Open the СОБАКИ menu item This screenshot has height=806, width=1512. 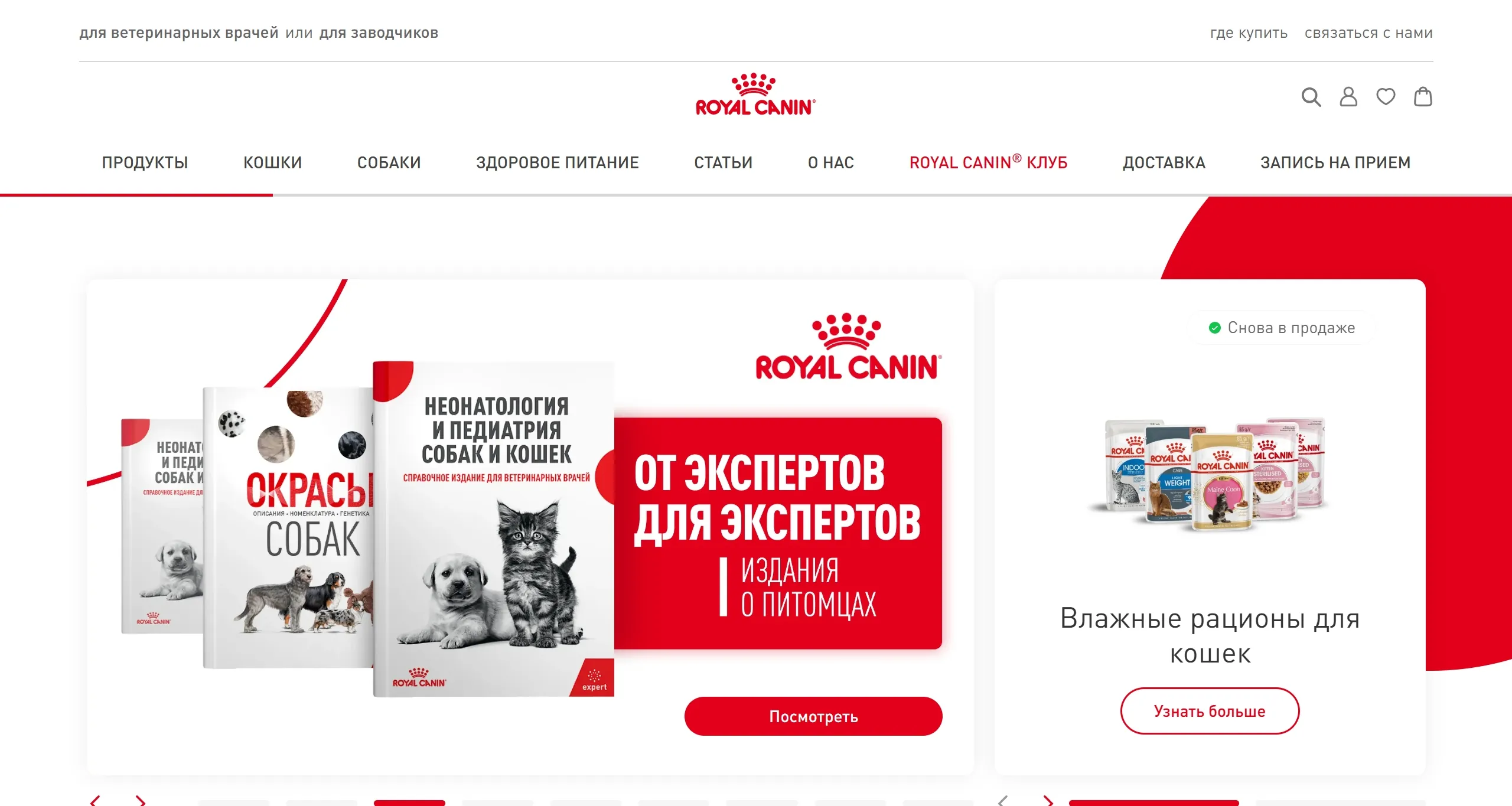[x=389, y=162]
